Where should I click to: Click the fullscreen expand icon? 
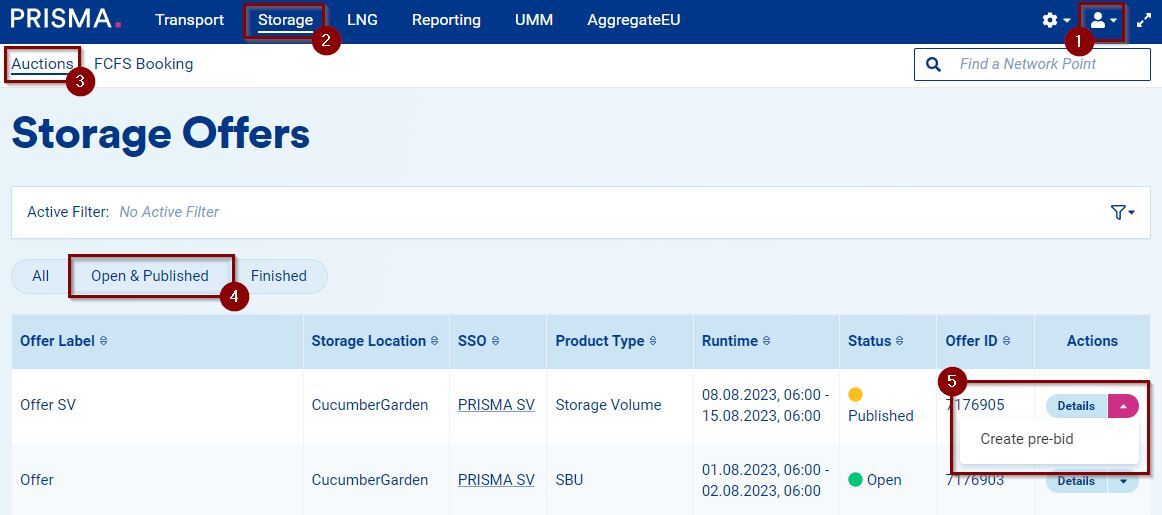(1144, 20)
